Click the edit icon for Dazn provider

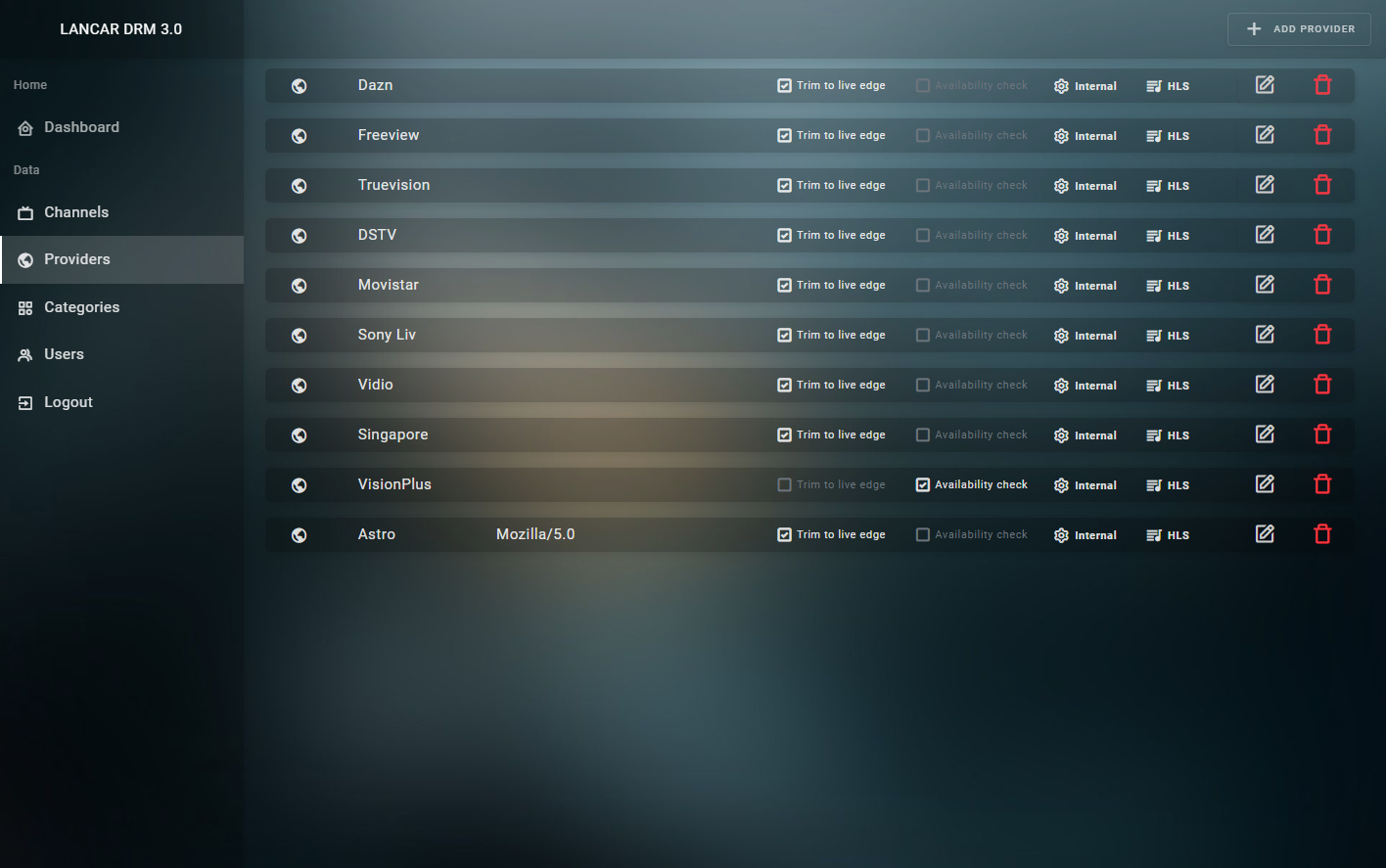1265,85
